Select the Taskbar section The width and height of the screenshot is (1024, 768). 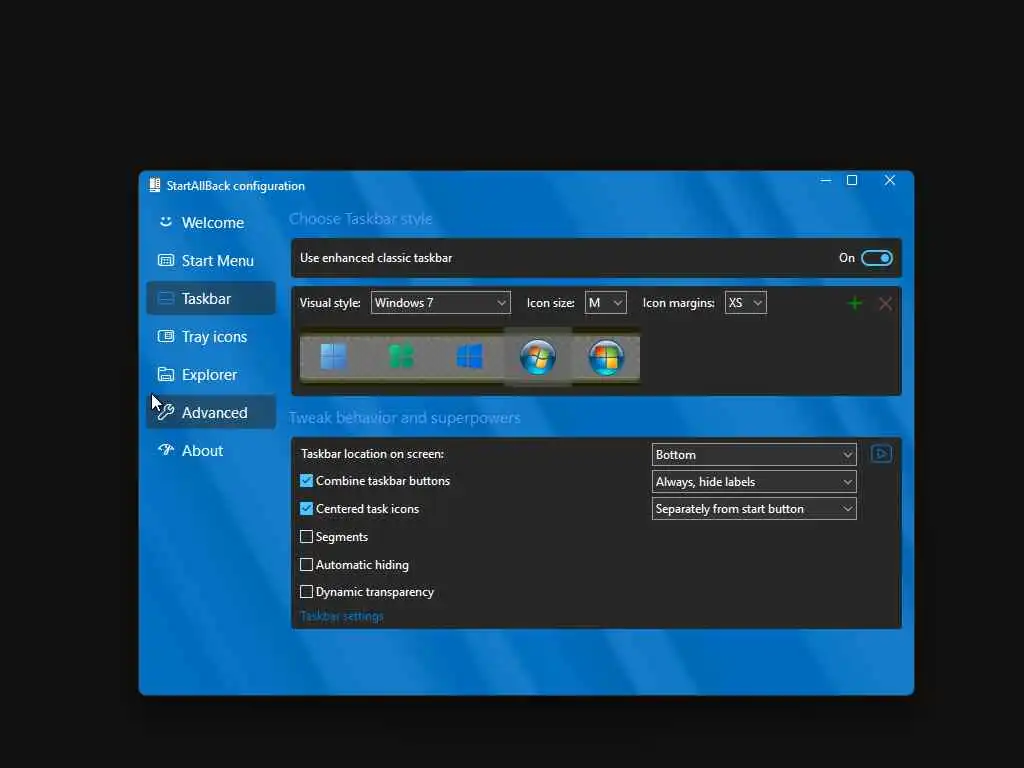(x=211, y=298)
